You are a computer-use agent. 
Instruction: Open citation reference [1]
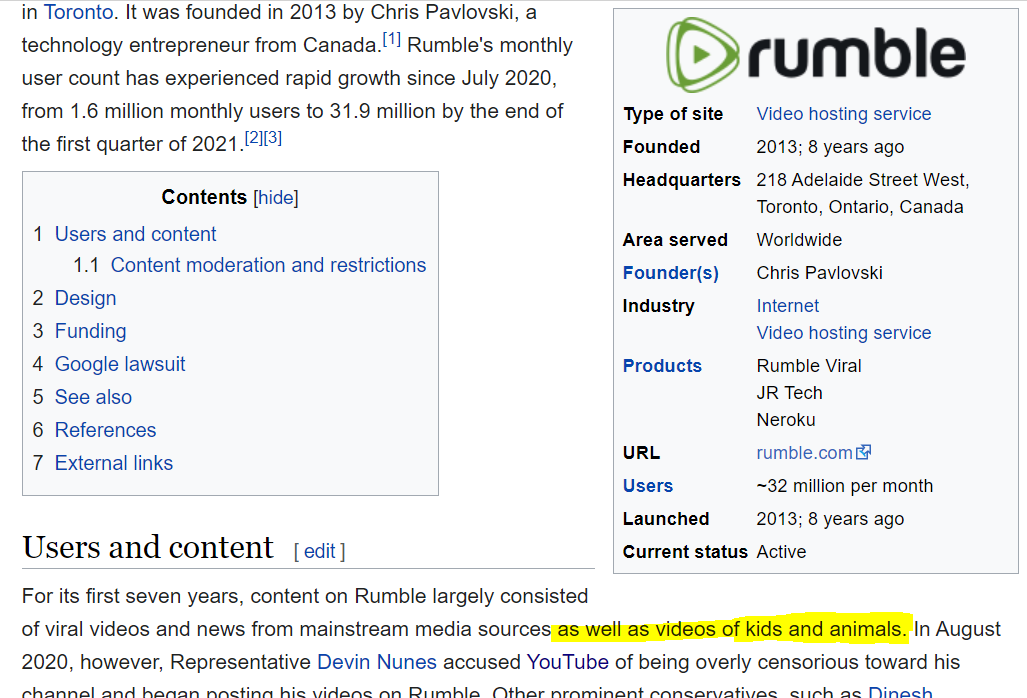[392, 39]
